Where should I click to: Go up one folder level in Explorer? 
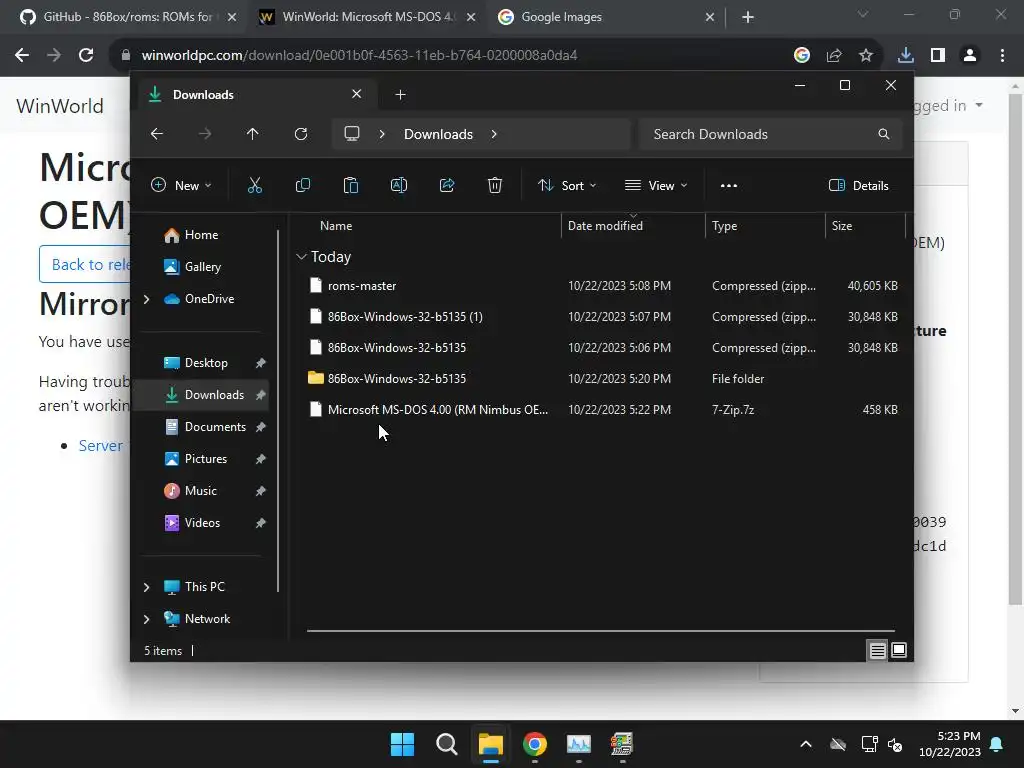tap(253, 134)
